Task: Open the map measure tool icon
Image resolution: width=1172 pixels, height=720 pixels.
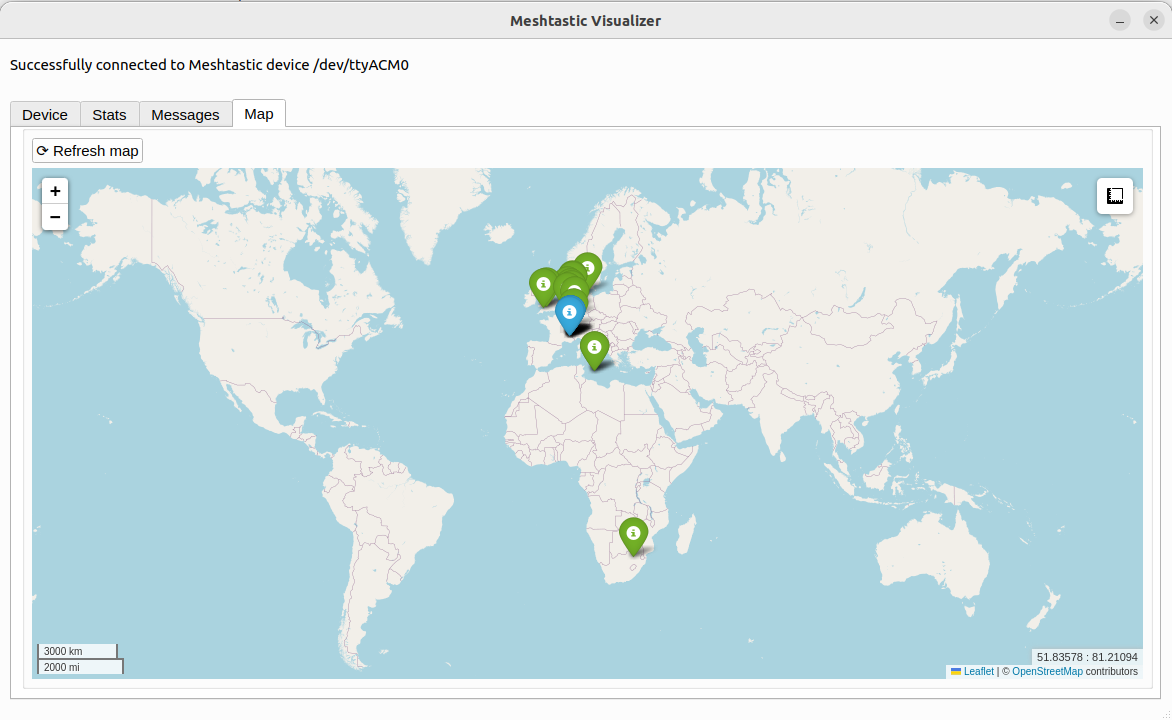Action: pos(1114,196)
